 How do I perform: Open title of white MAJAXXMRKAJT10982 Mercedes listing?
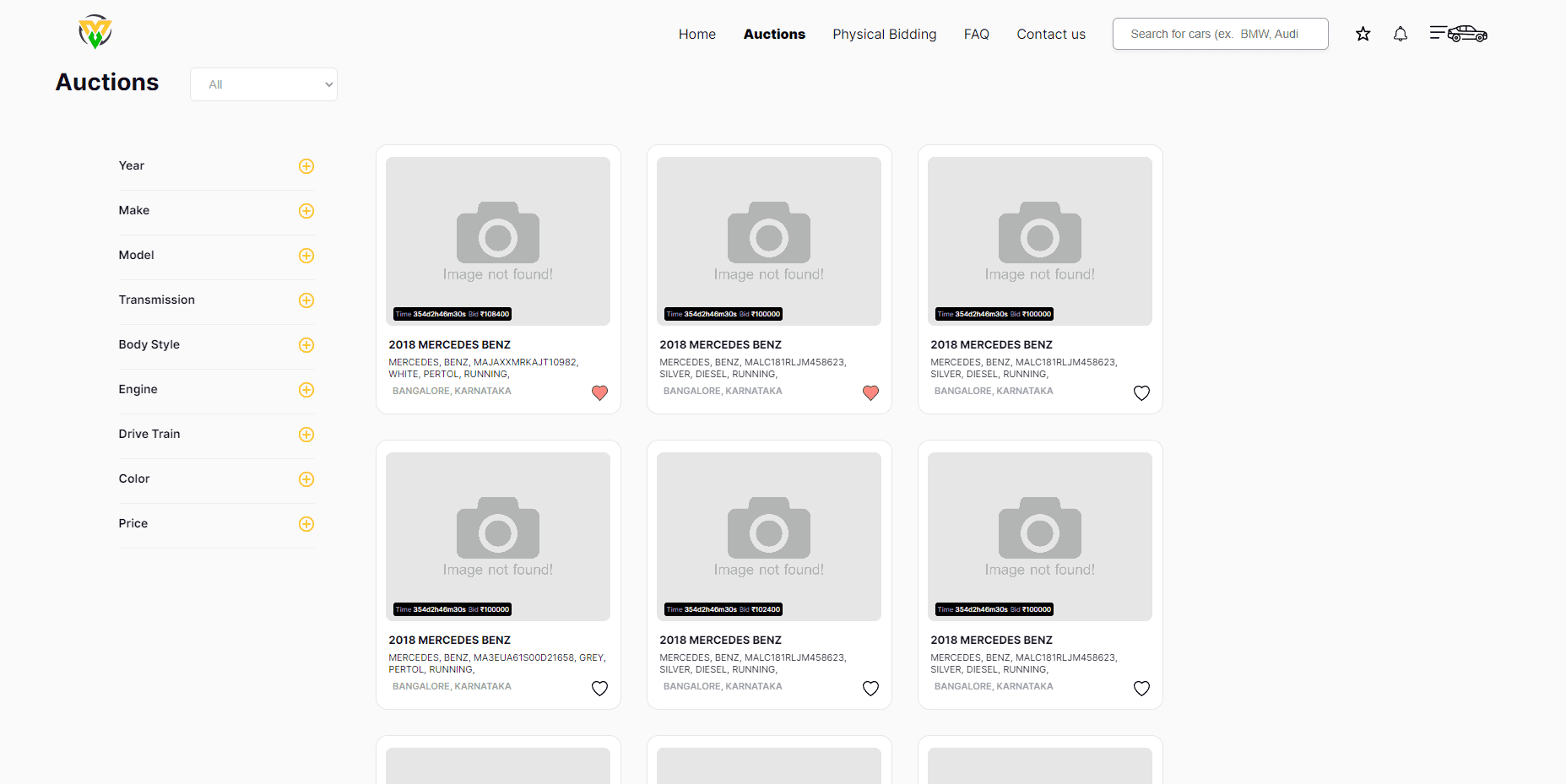pyautogui.click(x=450, y=344)
